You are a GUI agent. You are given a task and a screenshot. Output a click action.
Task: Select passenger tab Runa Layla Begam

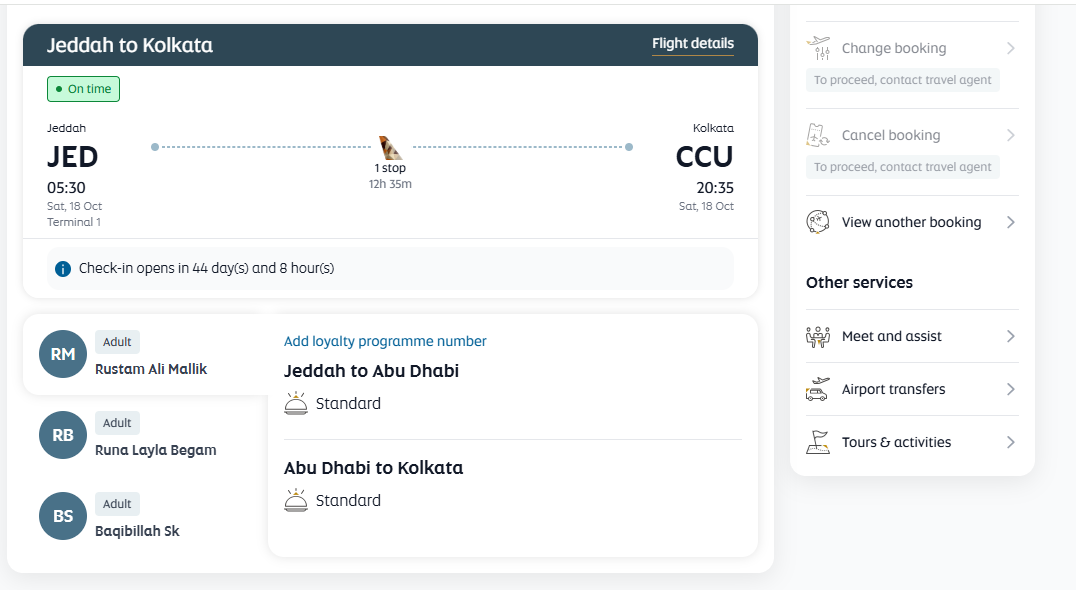146,435
